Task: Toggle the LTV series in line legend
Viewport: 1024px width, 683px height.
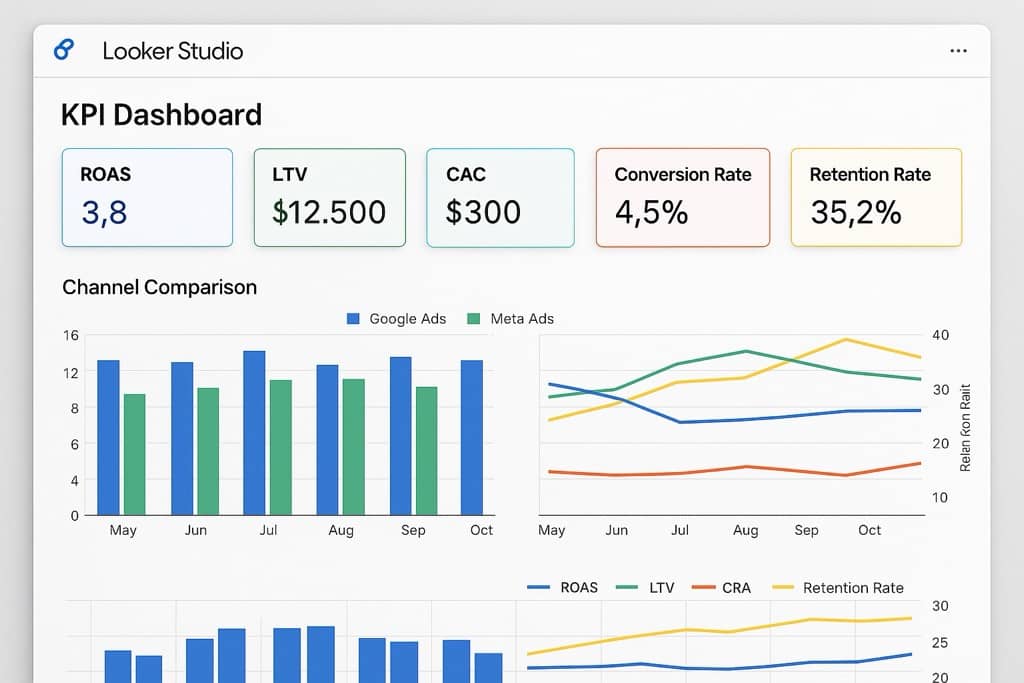Action: (647, 588)
